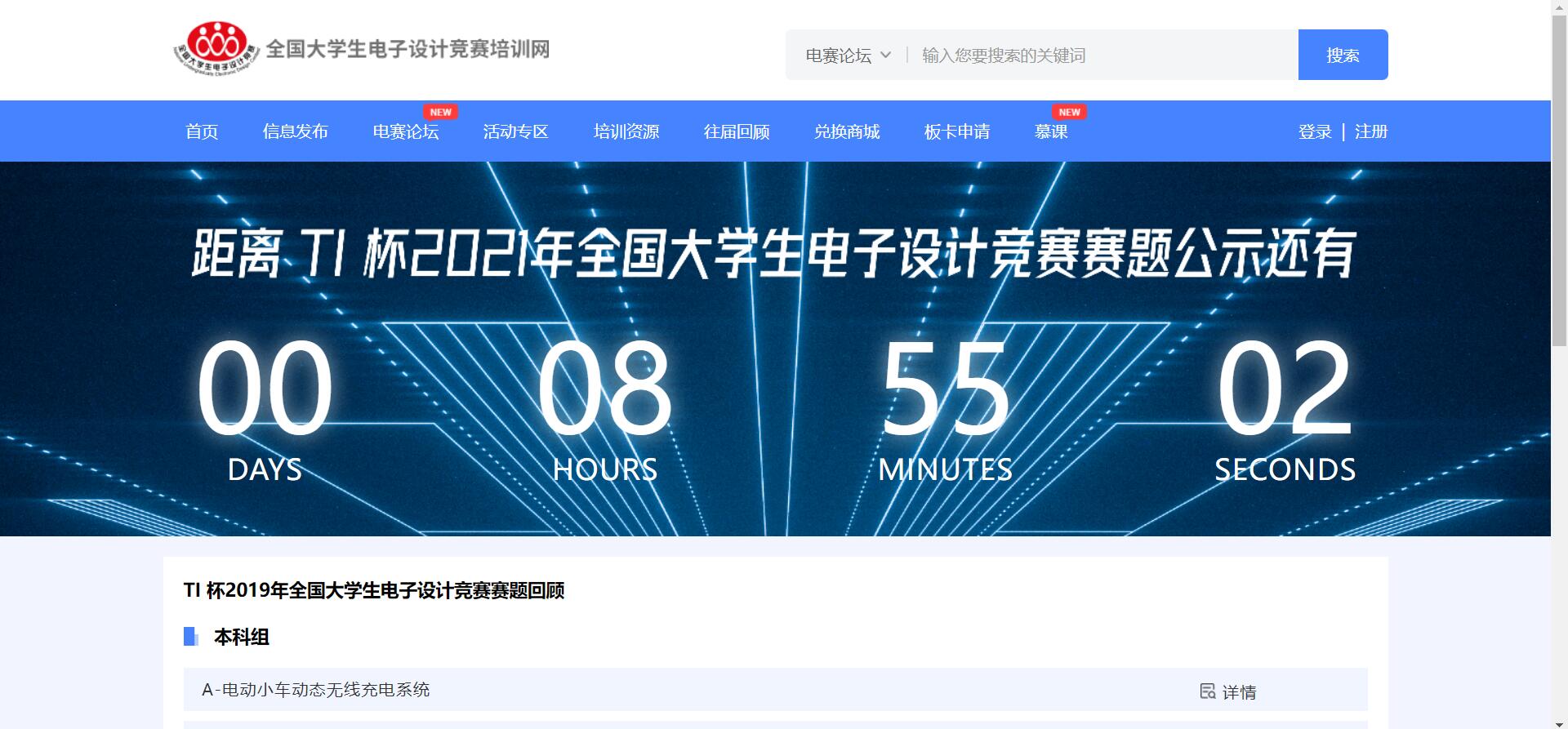Click the NEW badge above 电赛论坛

point(440,112)
